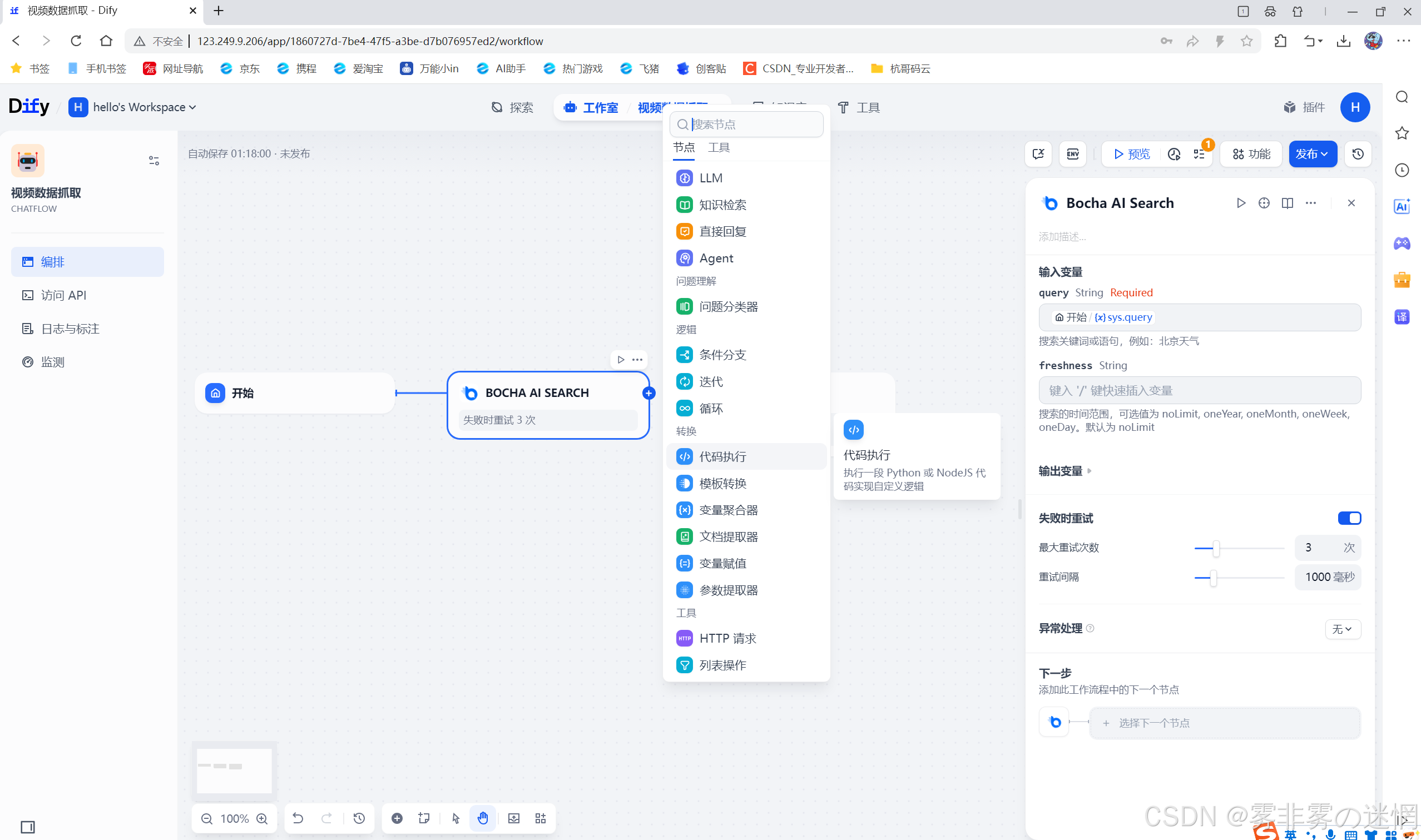Click the max retry count value 3 field
This screenshot has width=1421, height=840.
pos(1327,548)
